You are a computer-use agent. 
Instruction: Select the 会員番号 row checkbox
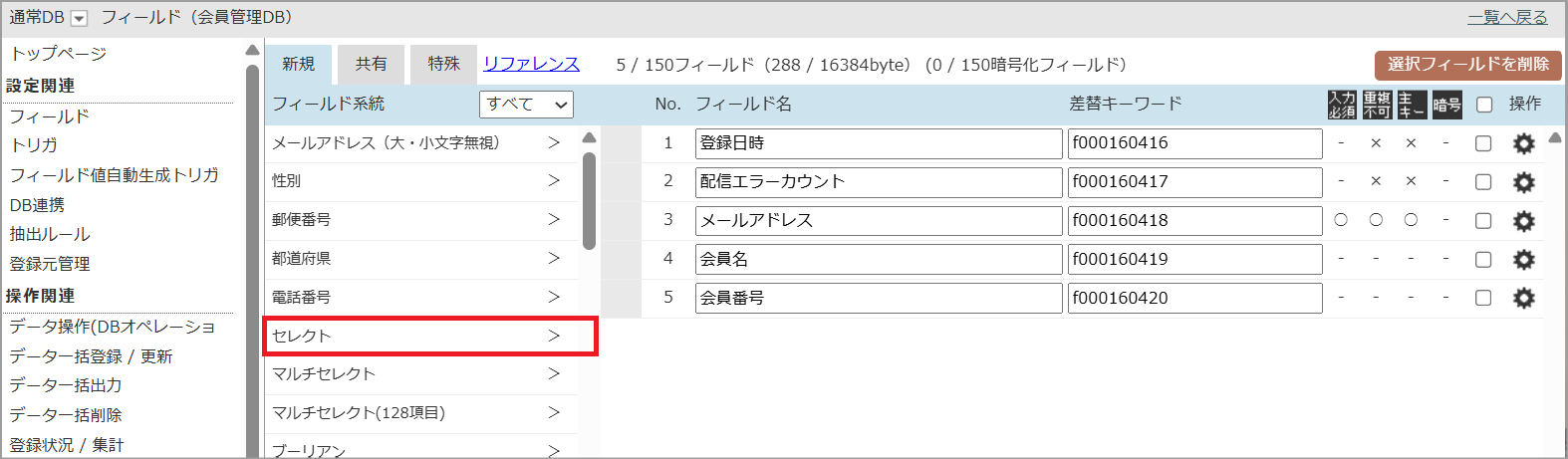point(1483,298)
